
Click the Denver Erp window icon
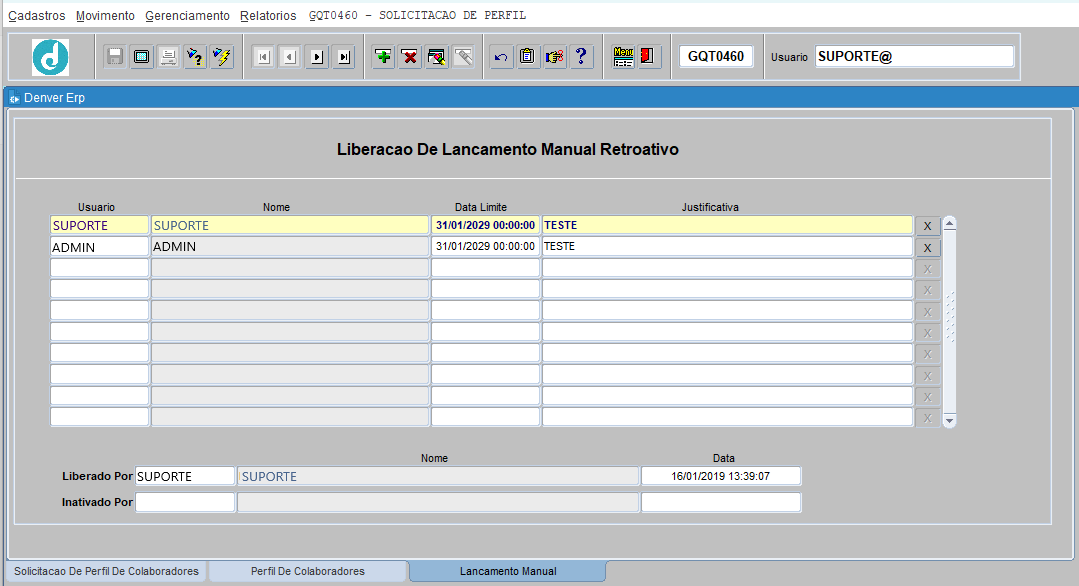(x=14, y=98)
